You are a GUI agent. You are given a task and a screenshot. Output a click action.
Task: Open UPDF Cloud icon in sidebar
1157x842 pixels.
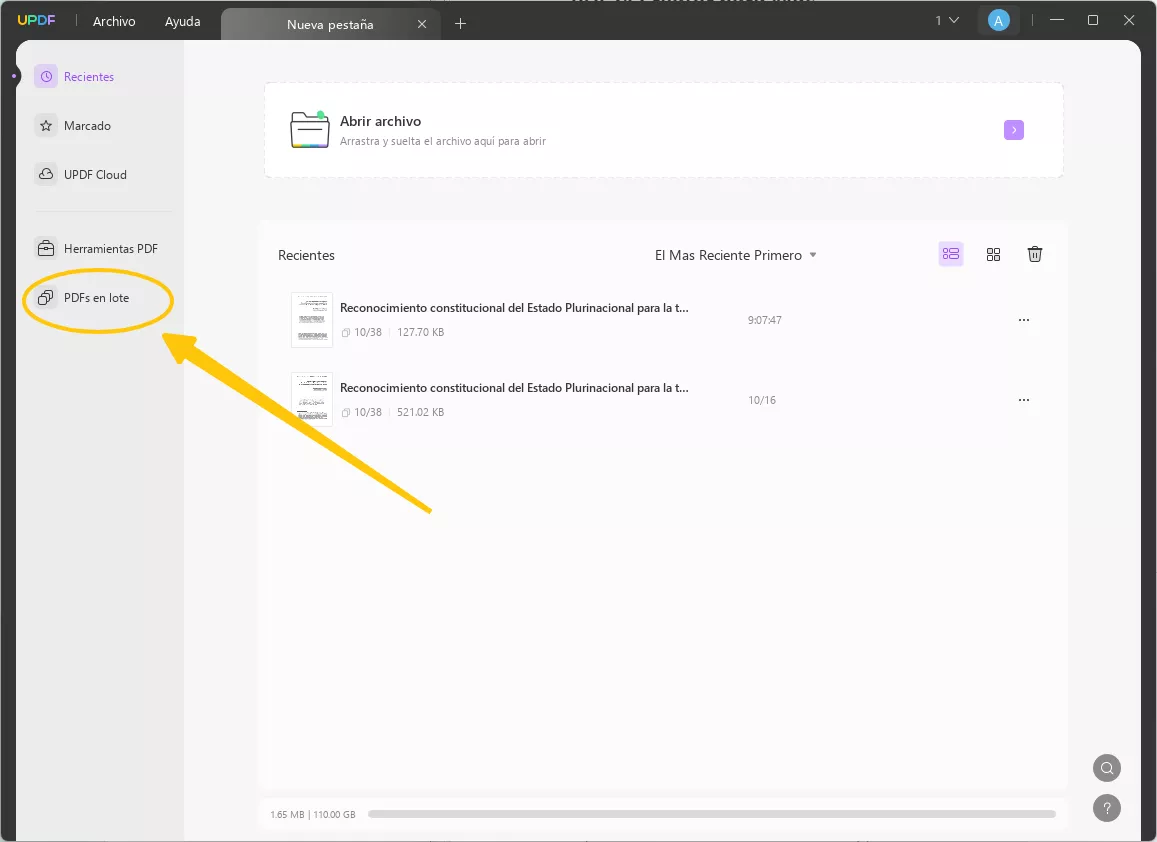(46, 174)
